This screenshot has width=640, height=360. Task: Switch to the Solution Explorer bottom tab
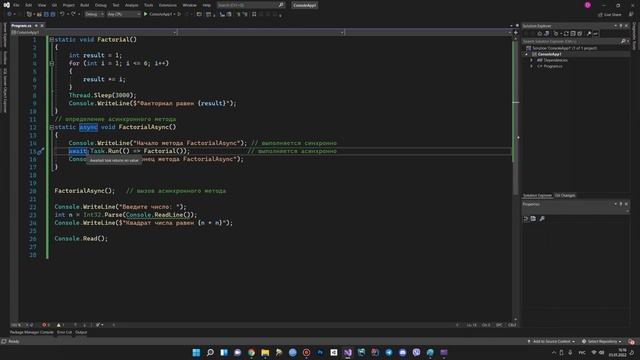[537, 196]
